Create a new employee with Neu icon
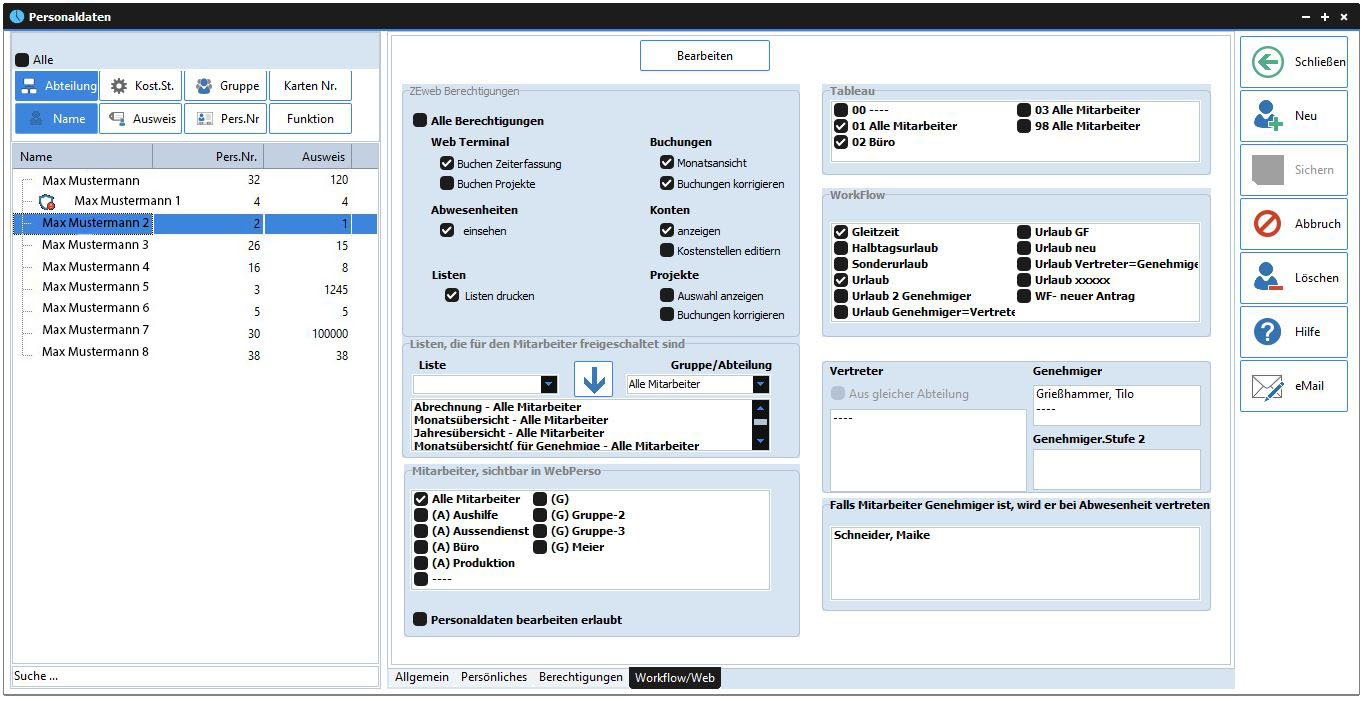The height and width of the screenshot is (701, 1365). click(1267, 116)
